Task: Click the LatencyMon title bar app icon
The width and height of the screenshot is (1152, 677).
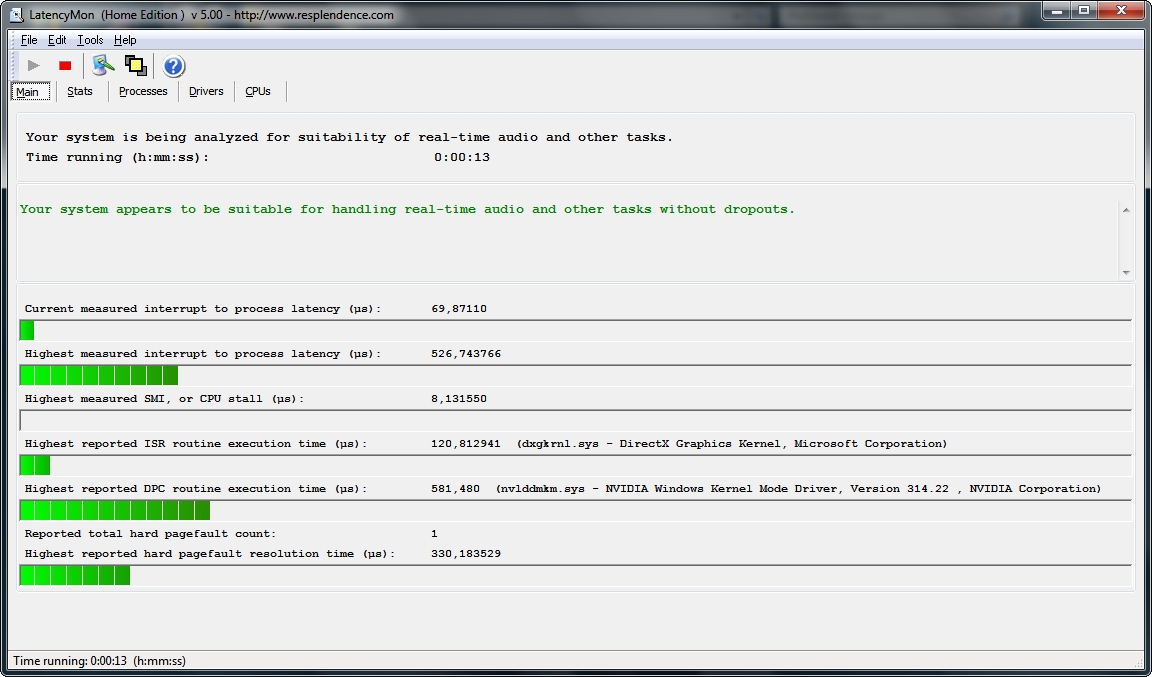Action: point(16,15)
